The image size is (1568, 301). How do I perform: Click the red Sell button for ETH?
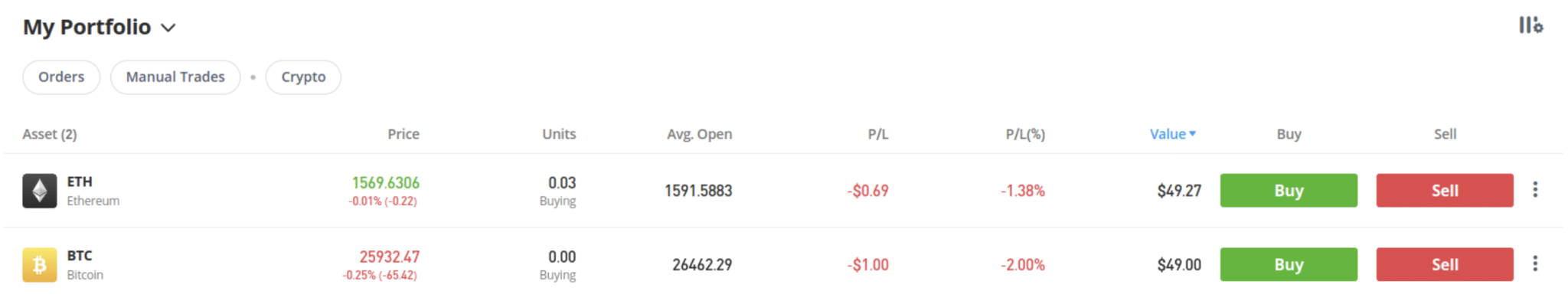(1445, 191)
